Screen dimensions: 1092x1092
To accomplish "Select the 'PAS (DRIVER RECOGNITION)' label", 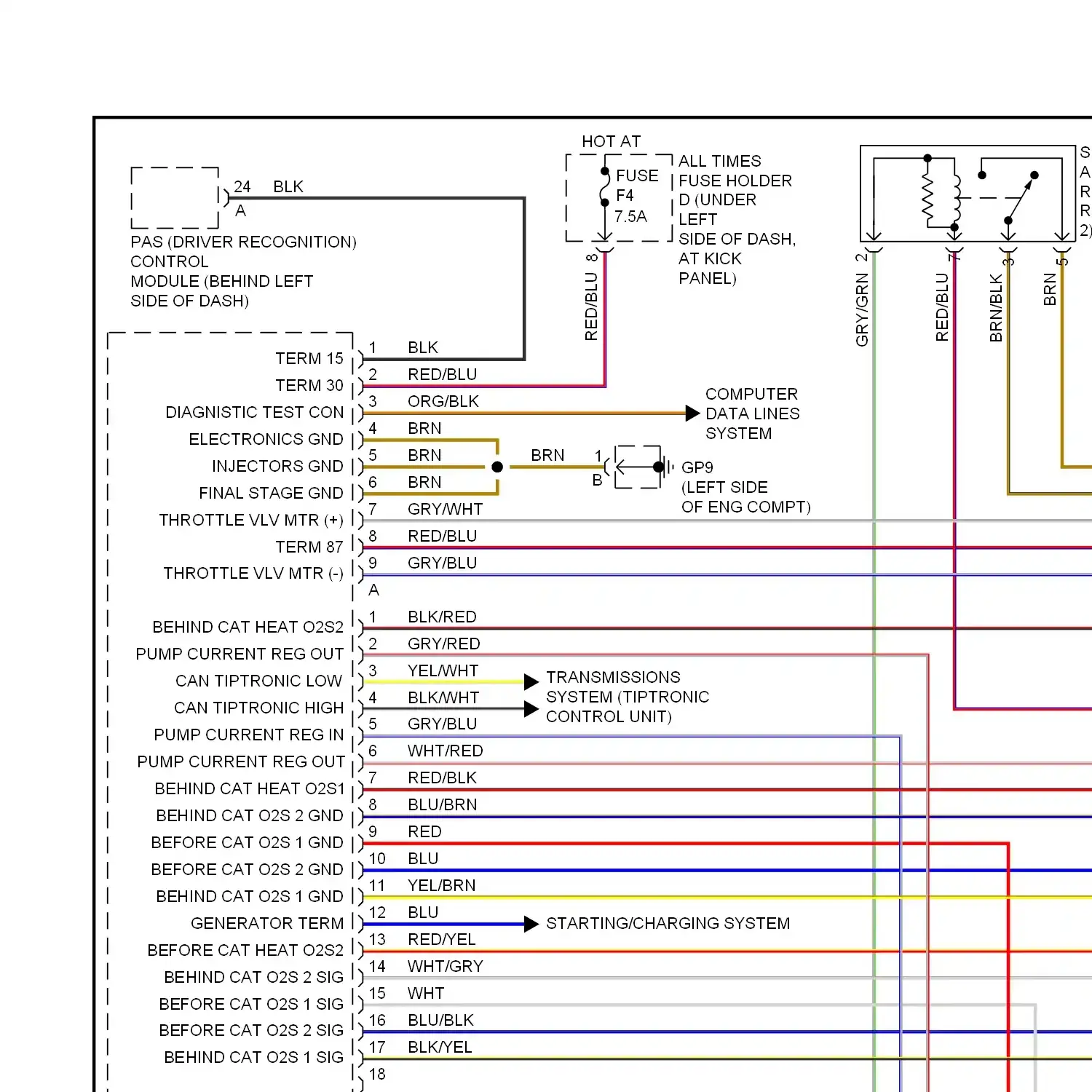I will point(244,242).
